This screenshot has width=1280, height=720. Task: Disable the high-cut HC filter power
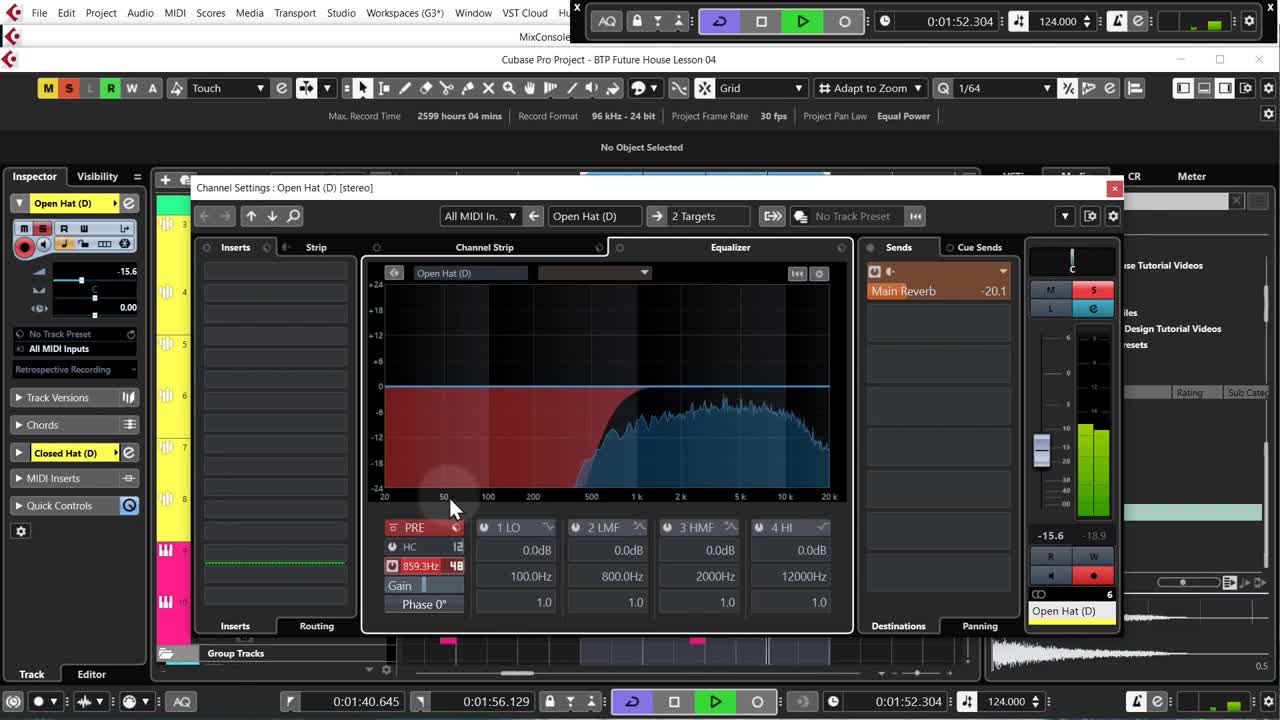[x=392, y=547]
